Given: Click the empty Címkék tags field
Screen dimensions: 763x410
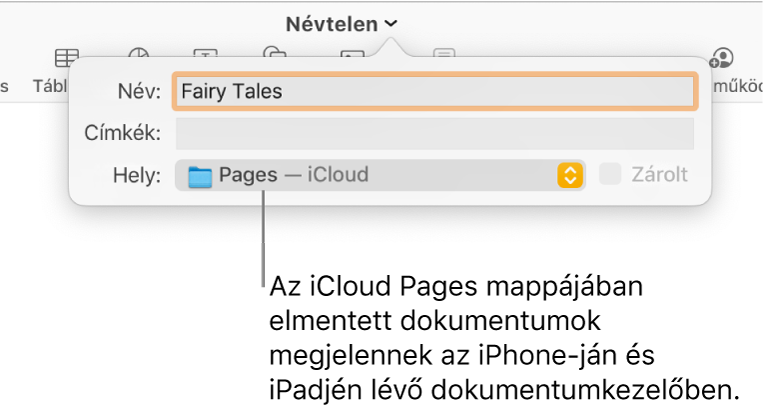Looking at the screenshot, I should pyautogui.click(x=435, y=133).
